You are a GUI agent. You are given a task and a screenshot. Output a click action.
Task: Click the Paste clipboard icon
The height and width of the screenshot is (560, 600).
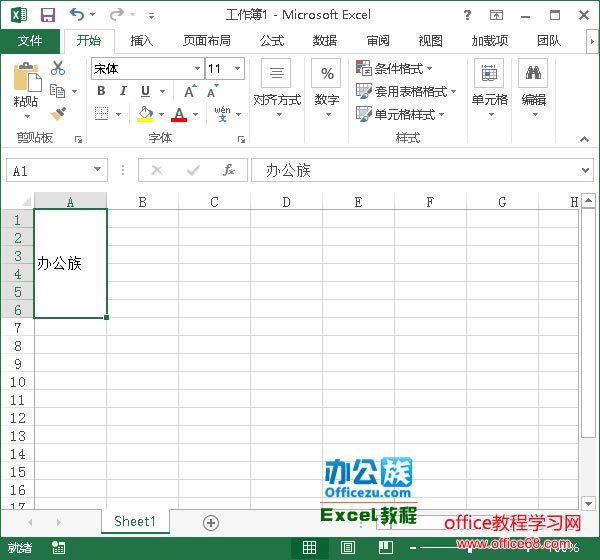pos(27,78)
